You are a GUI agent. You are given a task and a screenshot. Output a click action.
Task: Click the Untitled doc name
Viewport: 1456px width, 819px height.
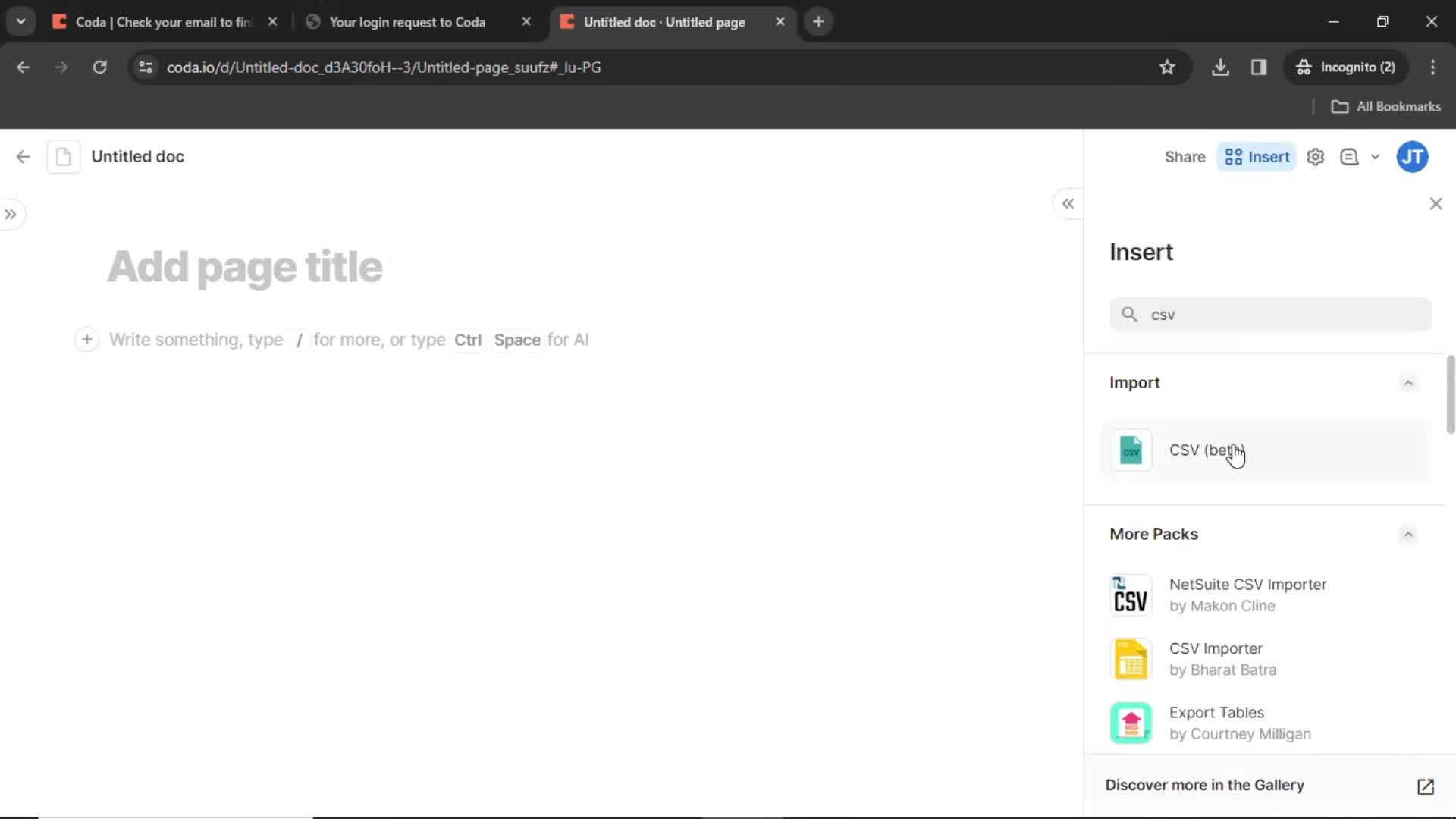pyautogui.click(x=137, y=157)
